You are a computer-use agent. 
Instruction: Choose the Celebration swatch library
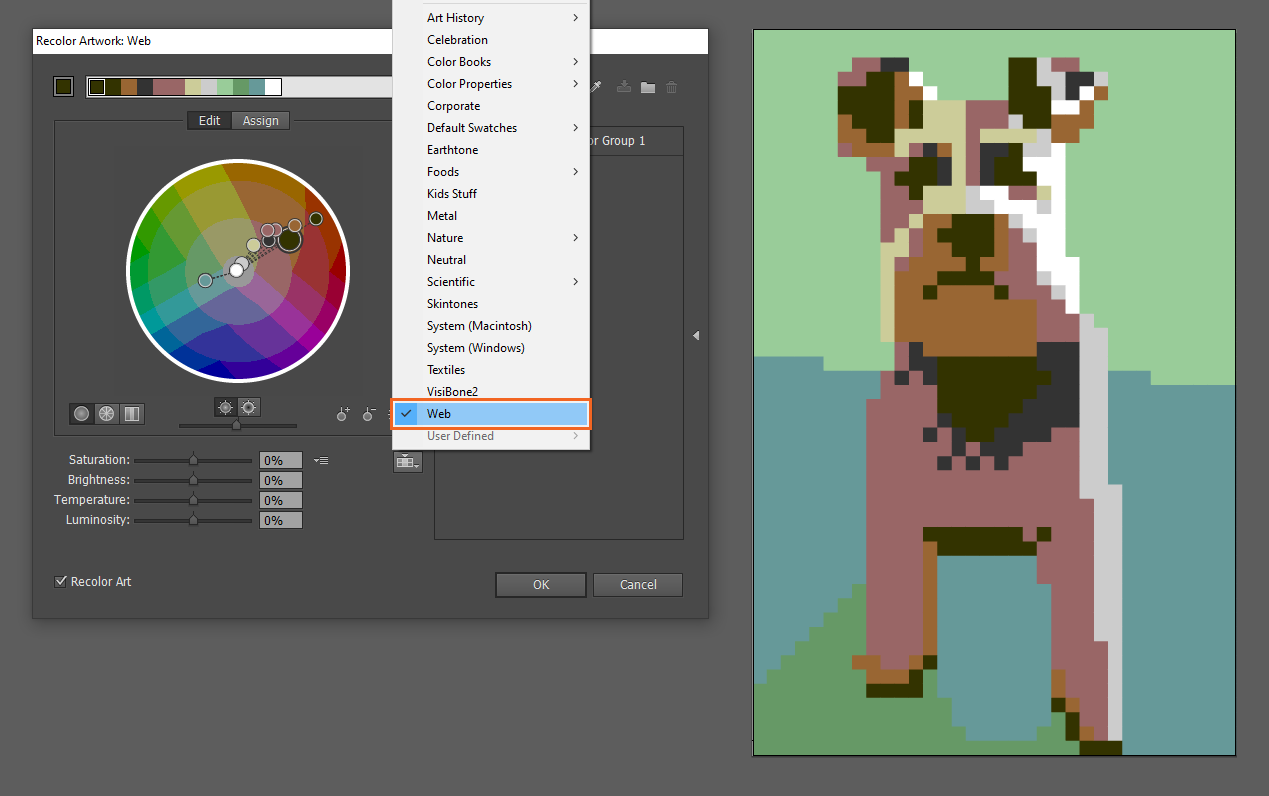pyautogui.click(x=491, y=40)
